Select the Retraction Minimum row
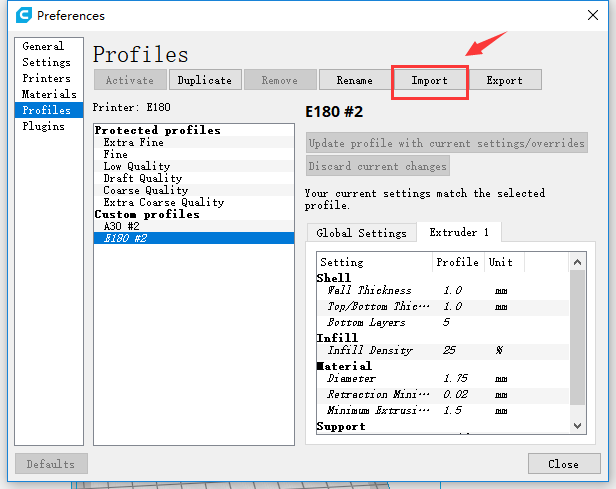Viewport: 616px width, 489px height. [x=443, y=394]
